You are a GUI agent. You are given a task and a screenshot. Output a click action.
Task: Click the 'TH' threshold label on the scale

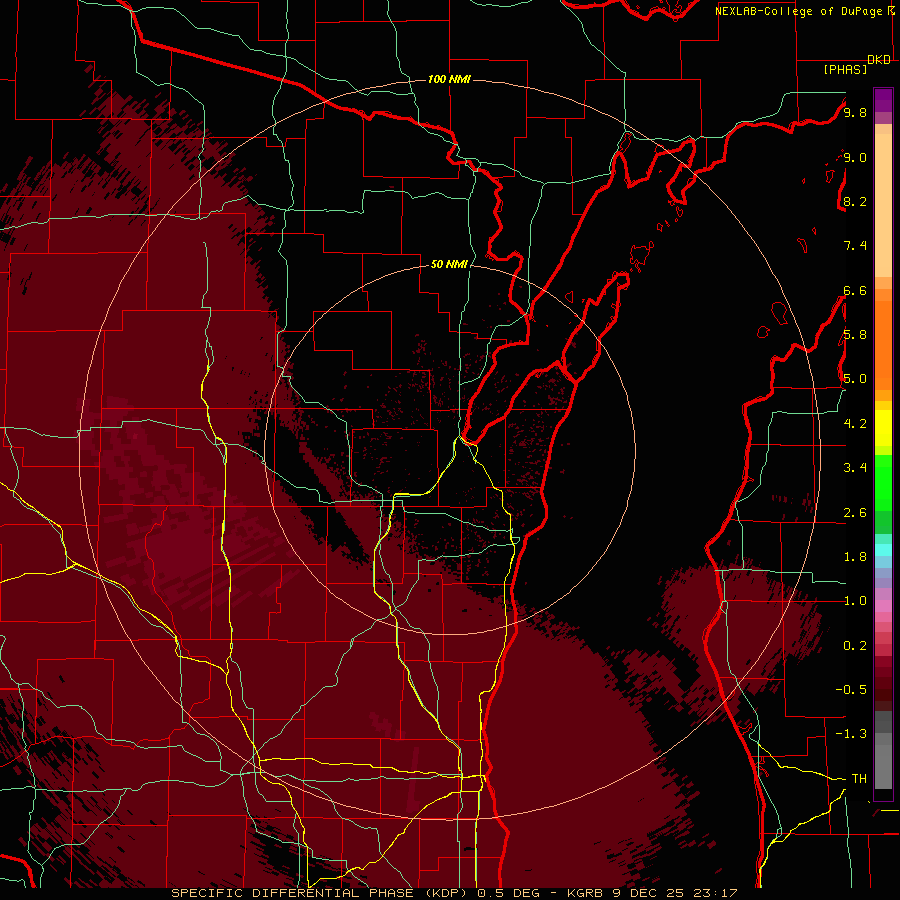(x=859, y=779)
